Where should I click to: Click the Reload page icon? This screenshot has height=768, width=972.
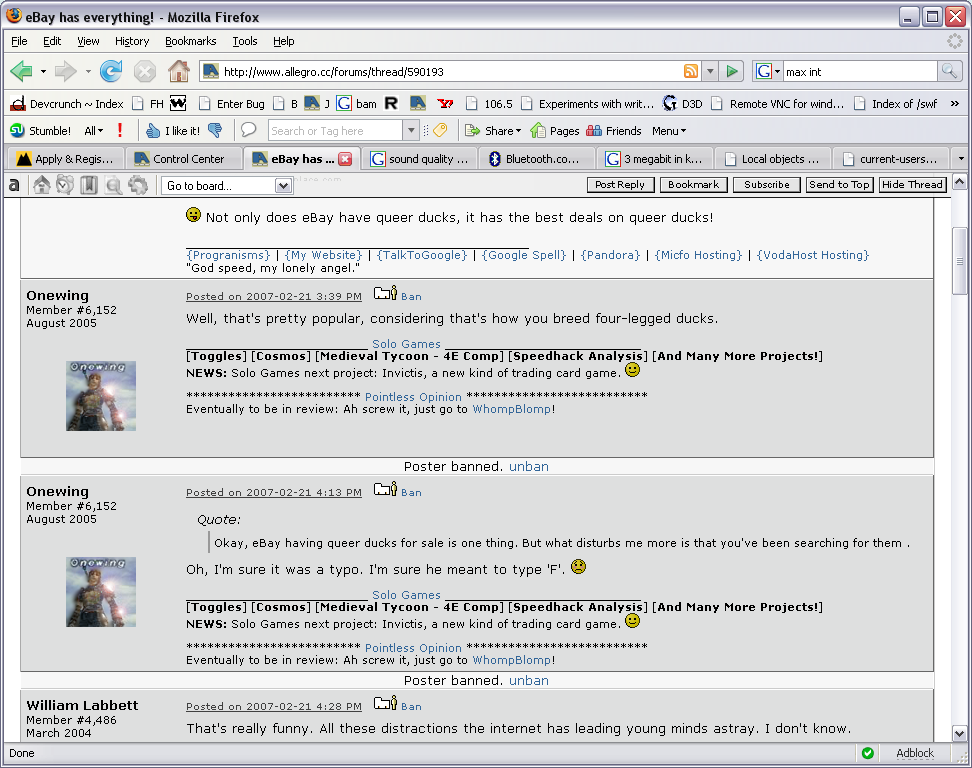point(111,71)
